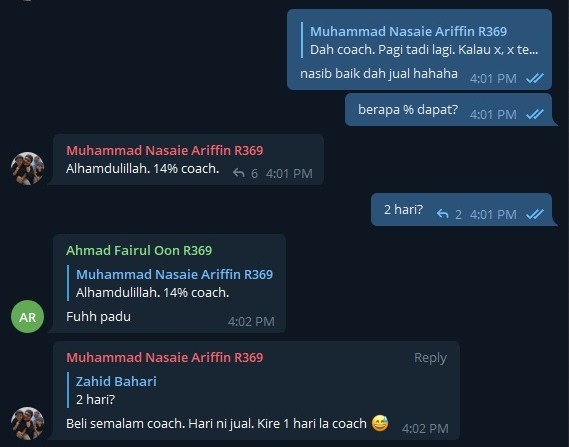Click the sweat-smile emoji in last message
The image size is (569, 447).
380,423
